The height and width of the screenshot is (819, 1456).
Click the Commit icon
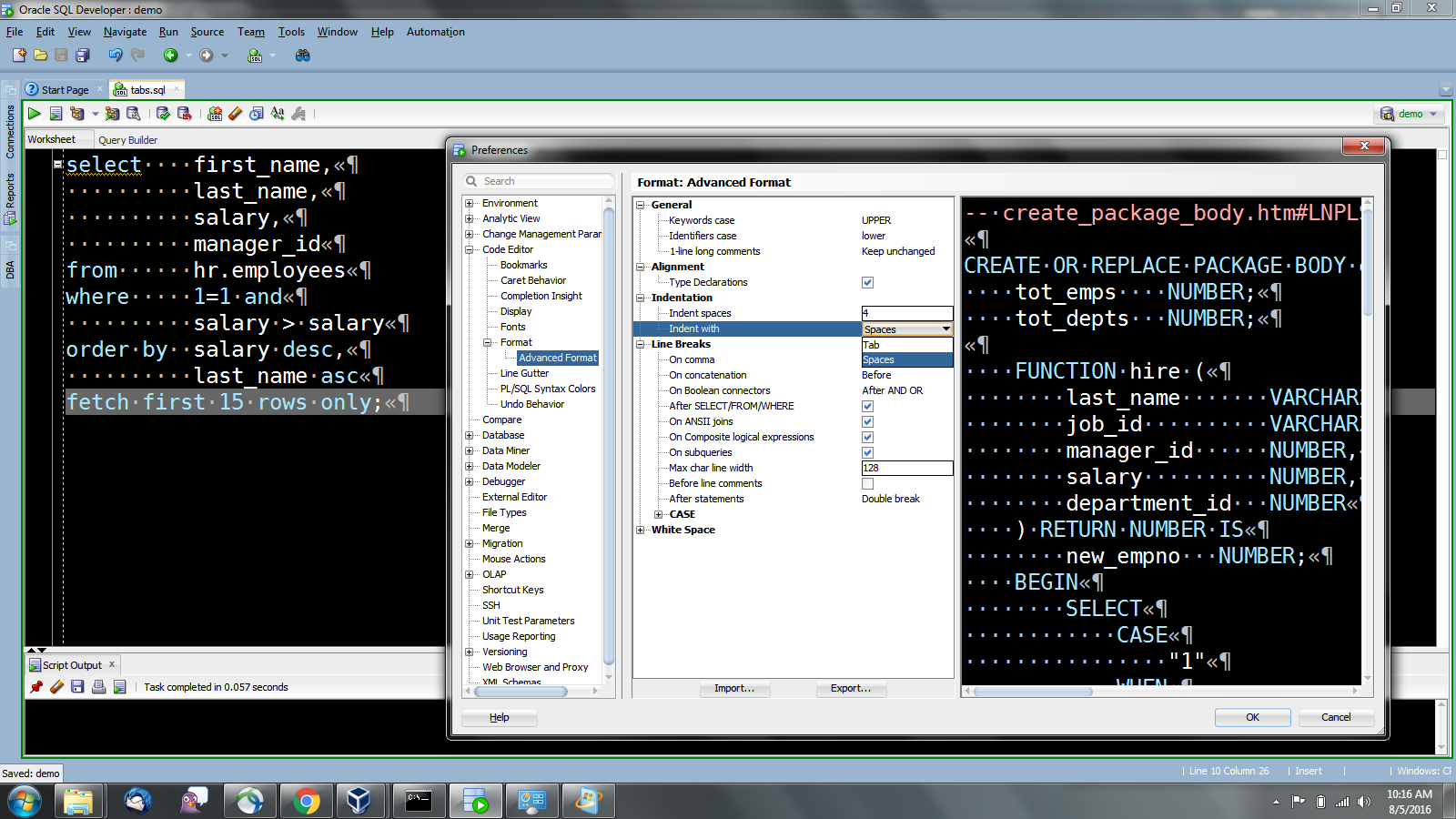point(163,114)
